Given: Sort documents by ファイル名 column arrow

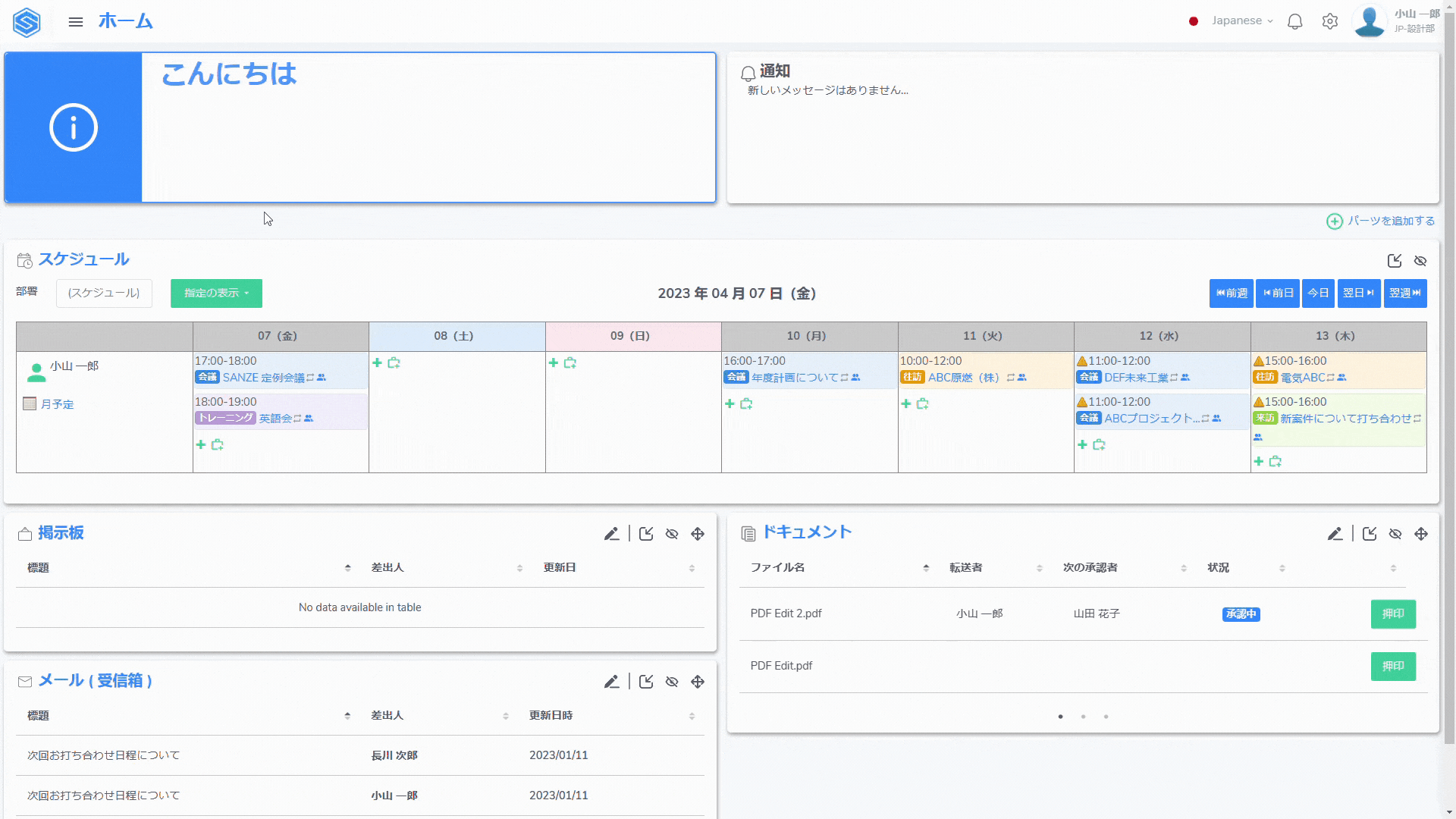Looking at the screenshot, I should tap(926, 568).
